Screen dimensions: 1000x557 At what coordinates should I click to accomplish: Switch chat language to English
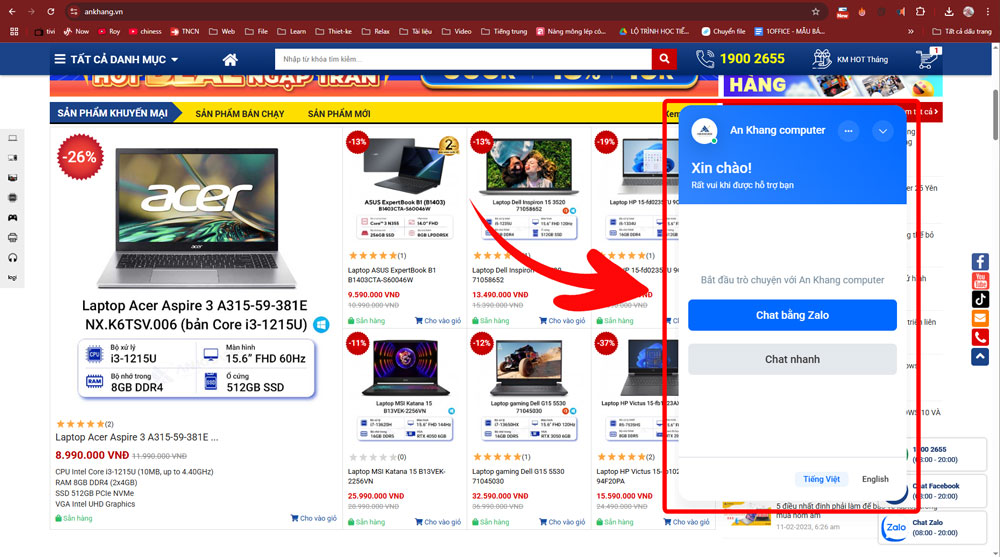tap(875, 479)
